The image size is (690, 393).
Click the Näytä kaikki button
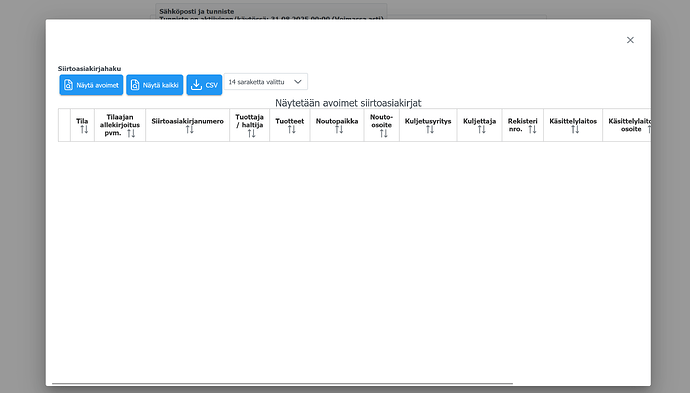pos(154,85)
